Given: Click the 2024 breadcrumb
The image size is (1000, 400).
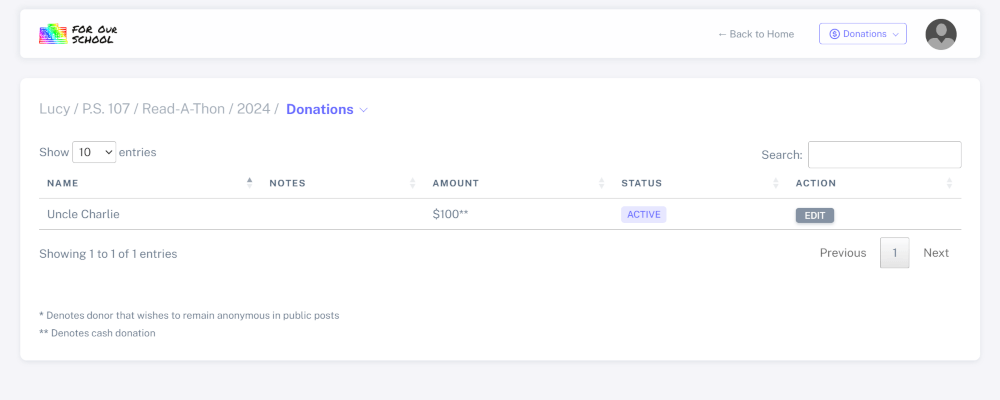Looking at the screenshot, I should click(x=253, y=109).
